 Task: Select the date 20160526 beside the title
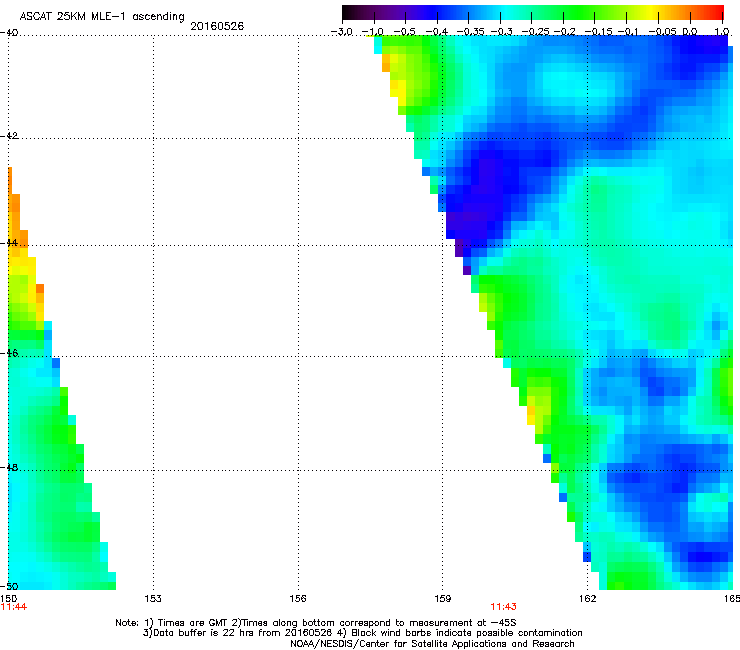click(217, 26)
